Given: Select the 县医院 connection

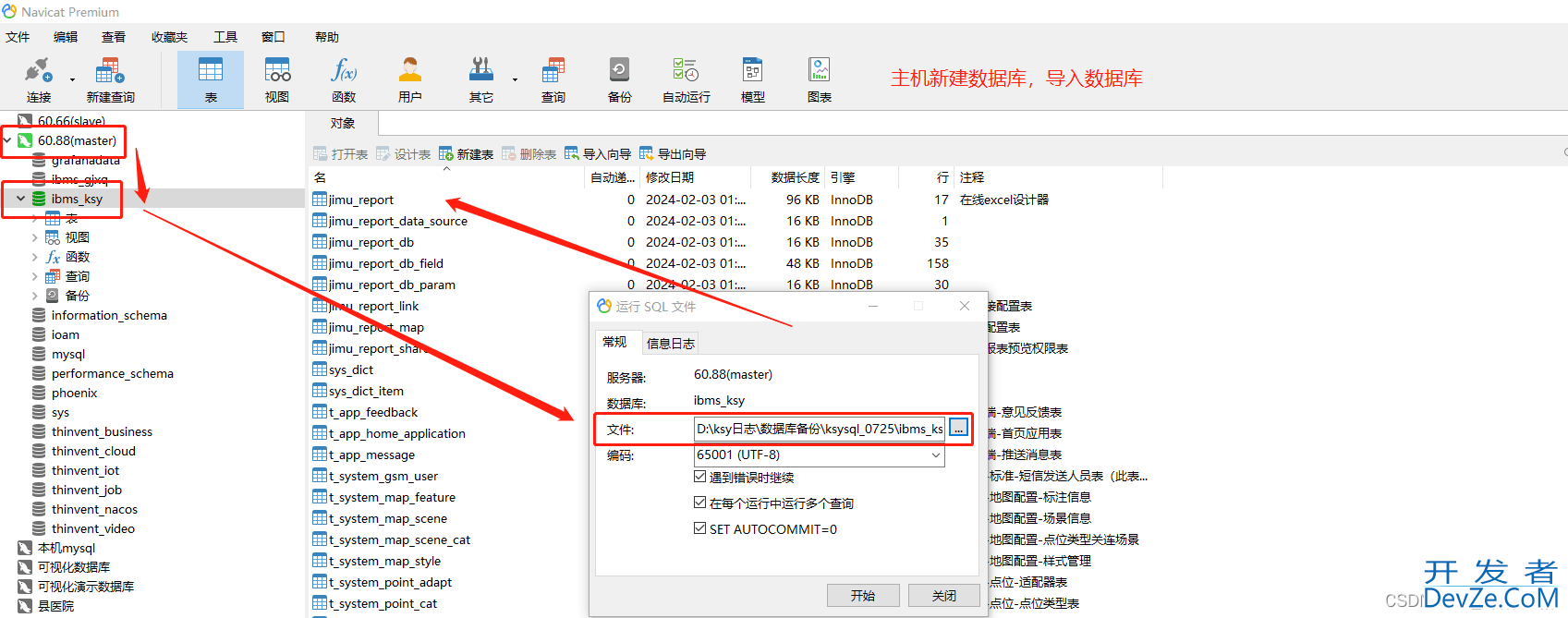Looking at the screenshot, I should click(x=55, y=606).
